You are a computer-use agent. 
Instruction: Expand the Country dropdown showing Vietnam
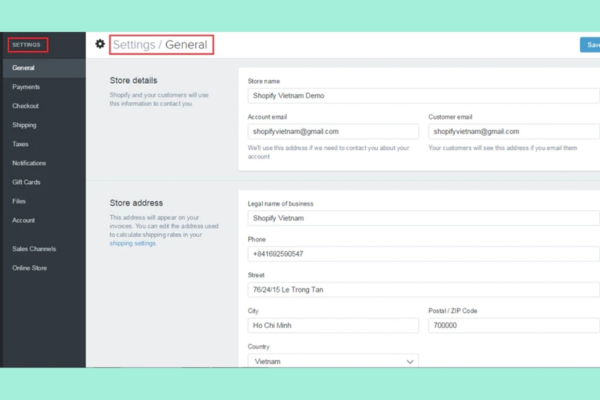pyautogui.click(x=333, y=361)
